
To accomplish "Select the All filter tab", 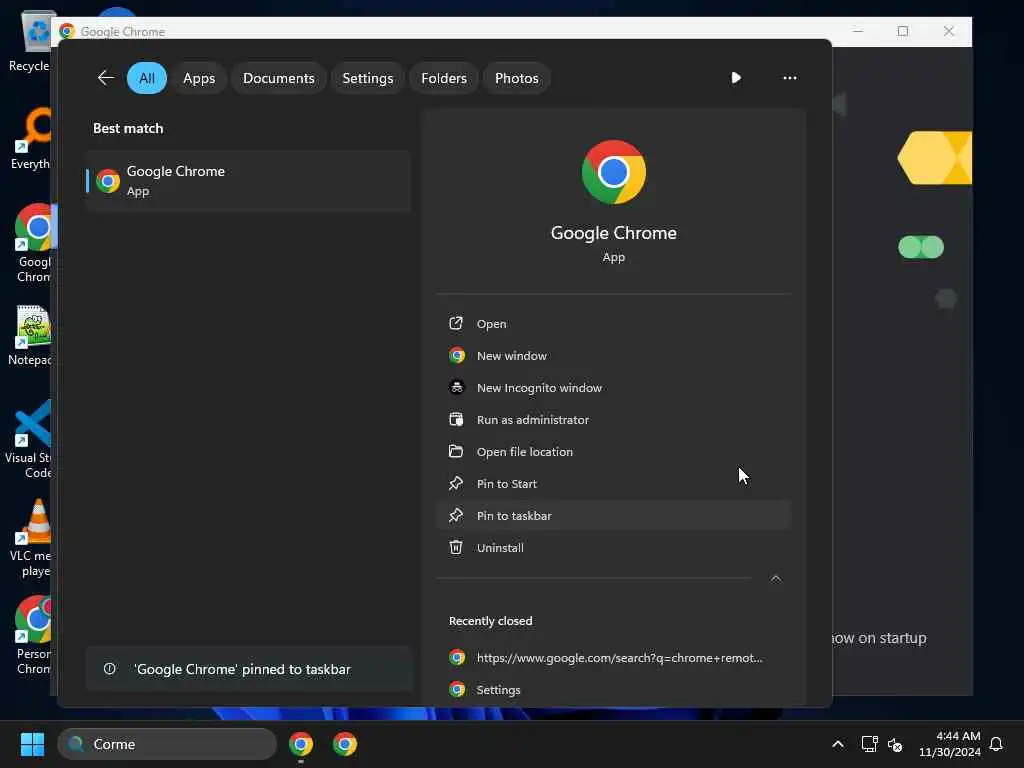I will [x=147, y=78].
